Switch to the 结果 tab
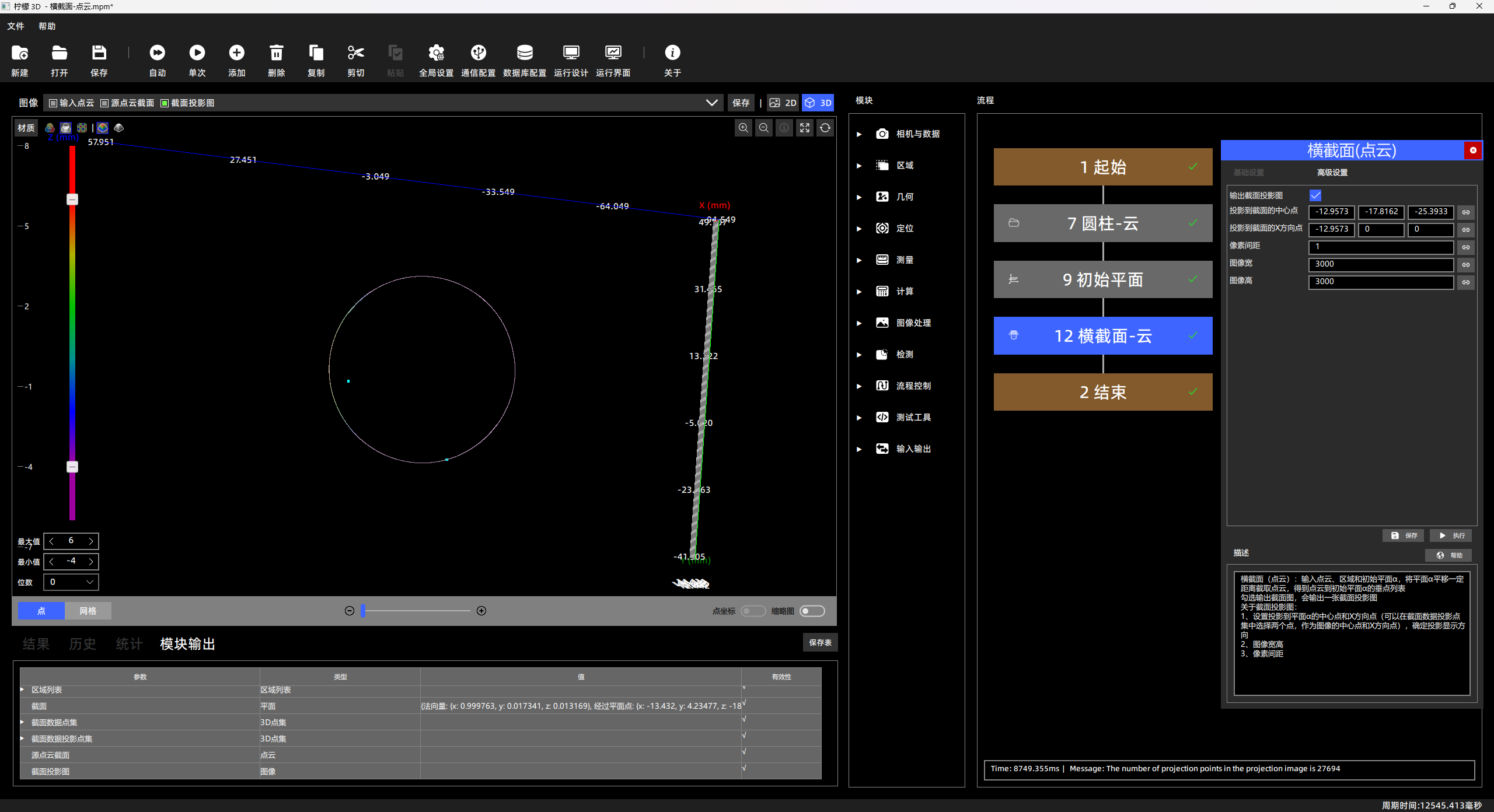The image size is (1494, 812). click(x=36, y=643)
